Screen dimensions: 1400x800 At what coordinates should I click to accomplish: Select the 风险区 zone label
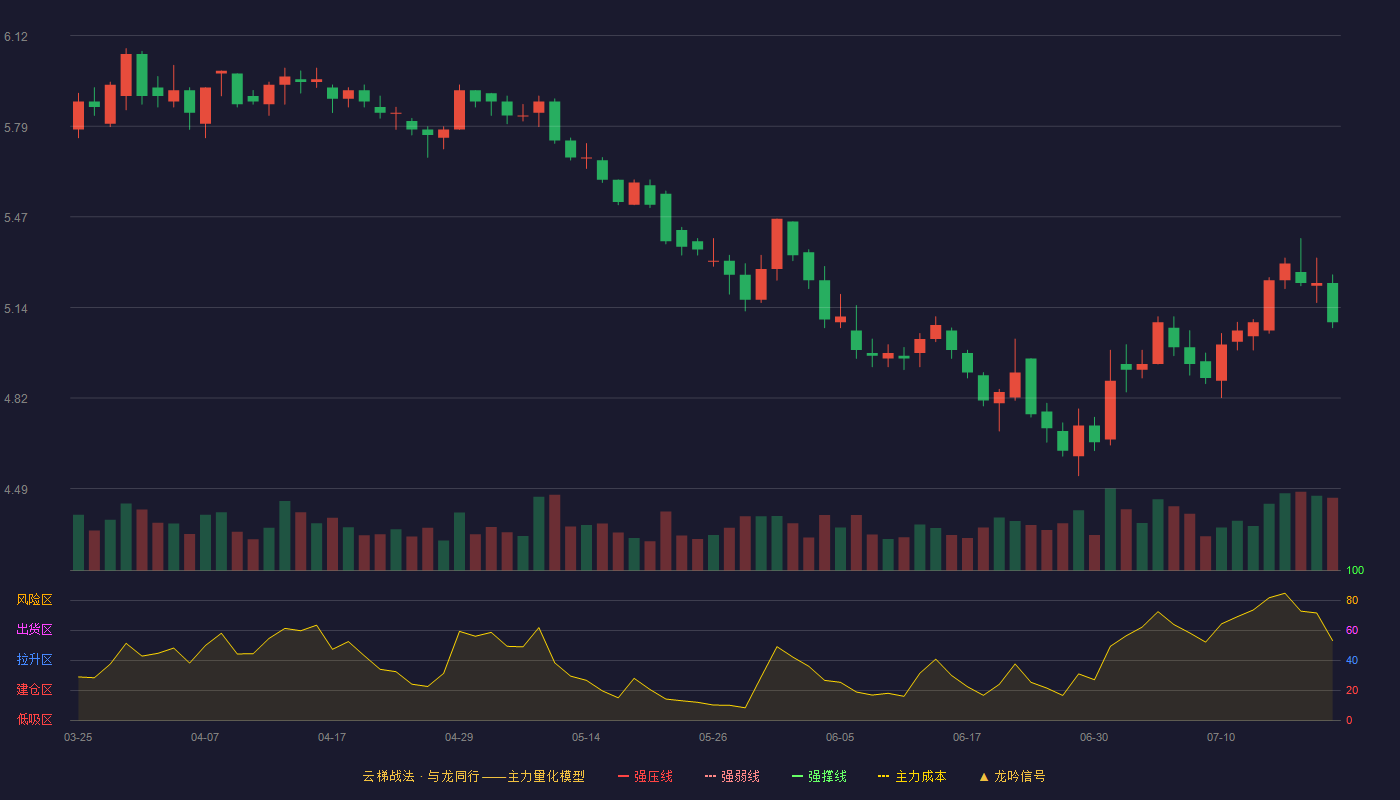[x=34, y=600]
